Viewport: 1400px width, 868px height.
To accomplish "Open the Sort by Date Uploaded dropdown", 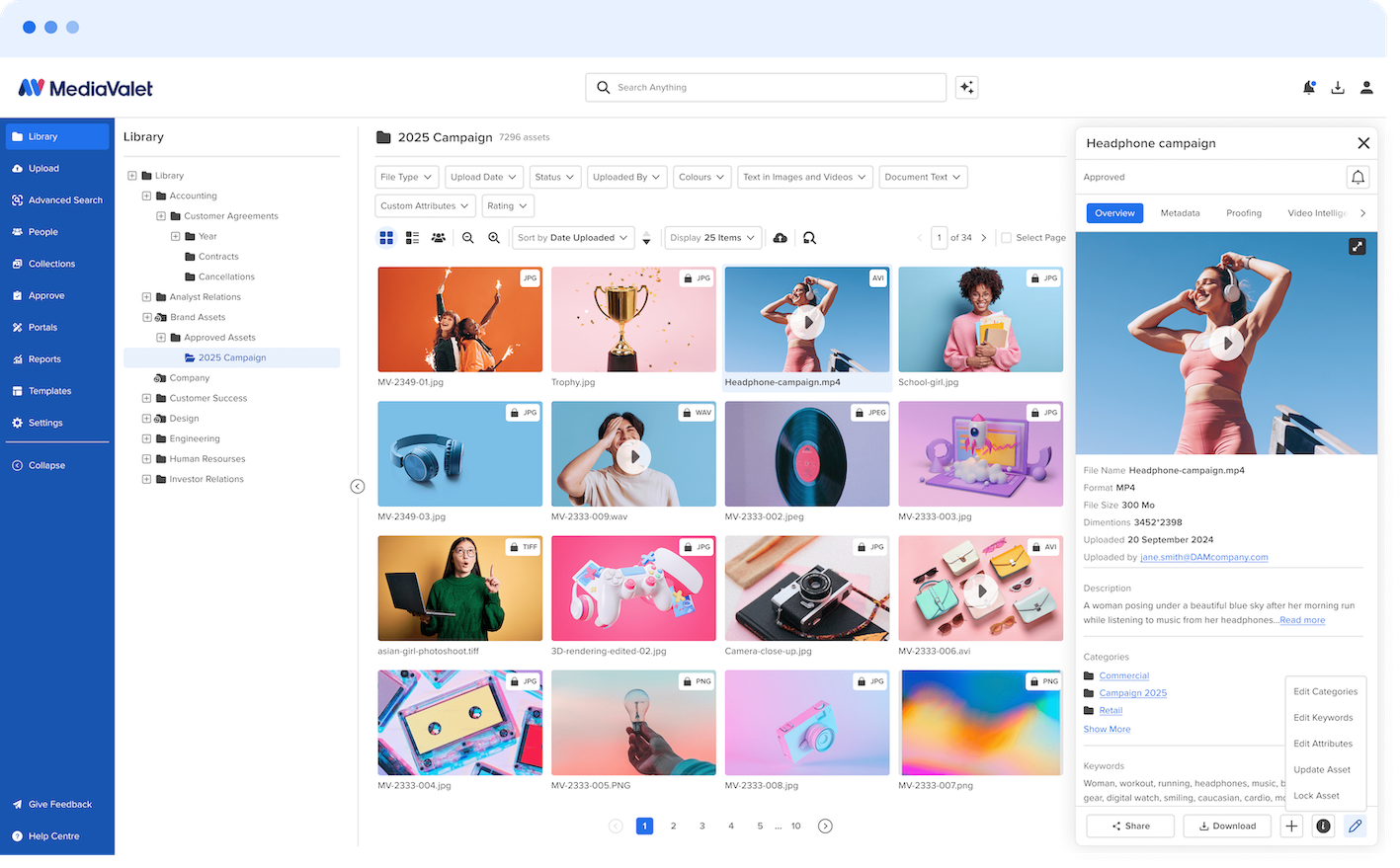I will (573, 238).
